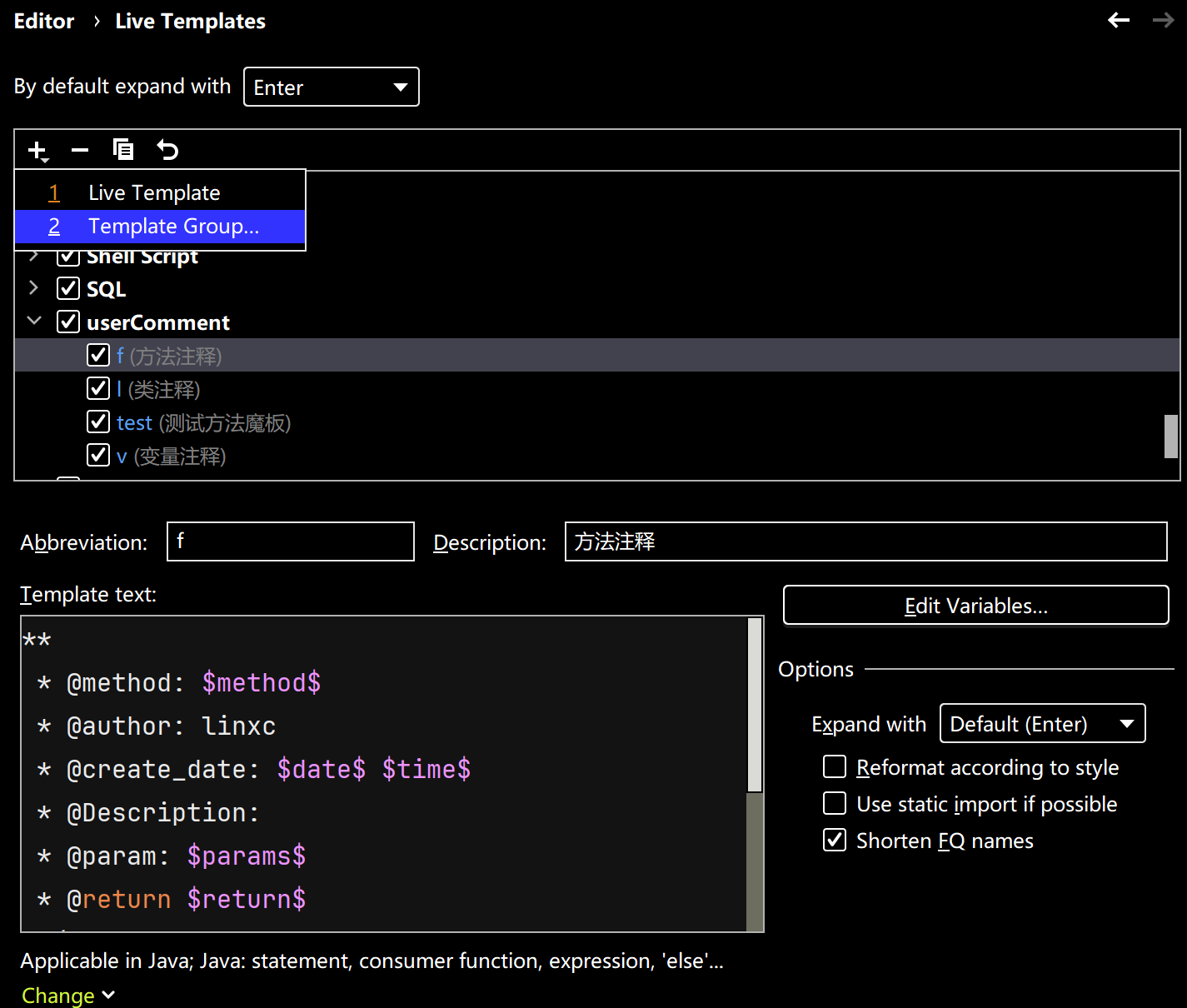1187x1008 pixels.
Task: Click the '@Description:' line in template
Action: [149, 813]
